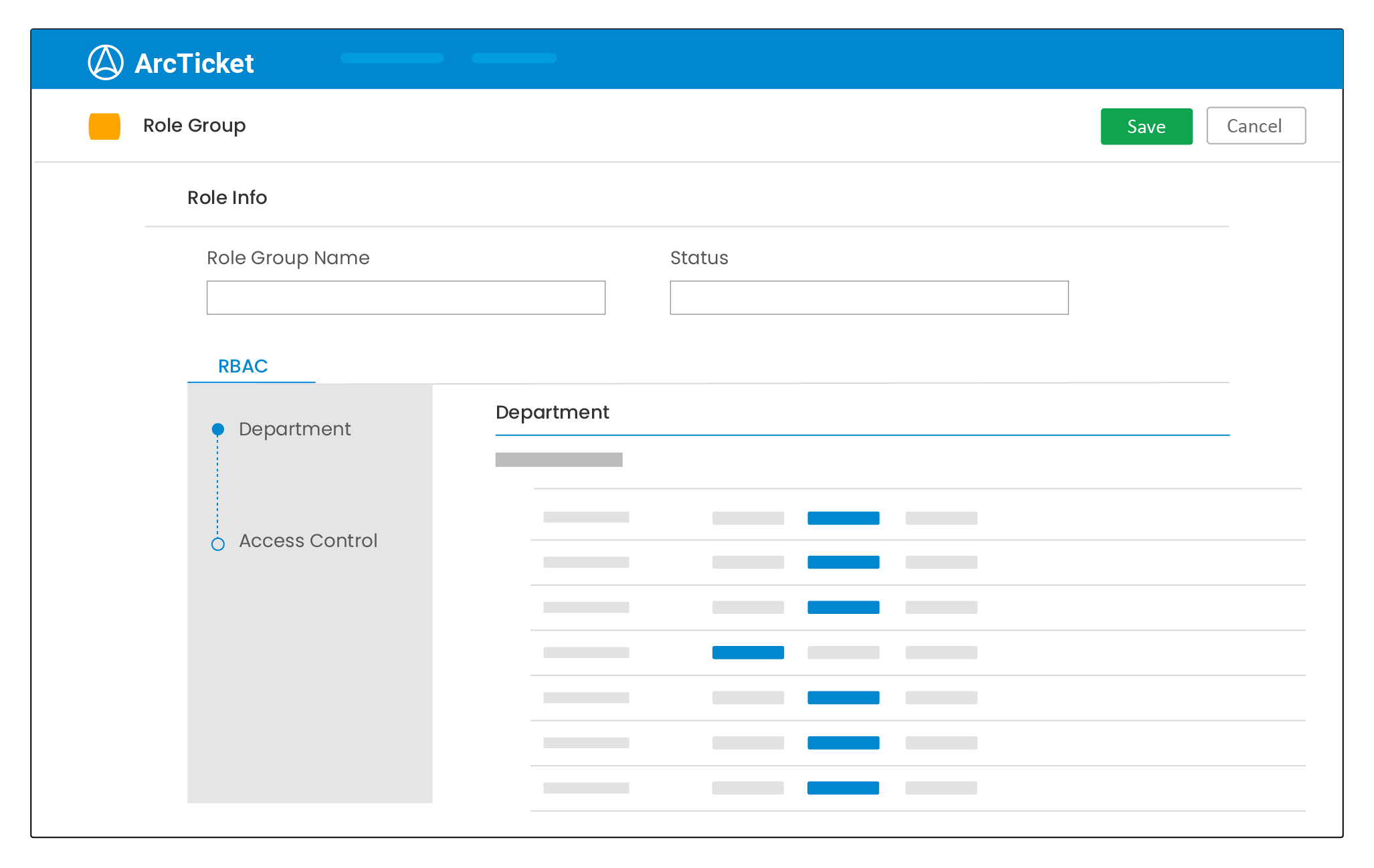
Task: Click the Role Info section heading
Action: point(227,198)
